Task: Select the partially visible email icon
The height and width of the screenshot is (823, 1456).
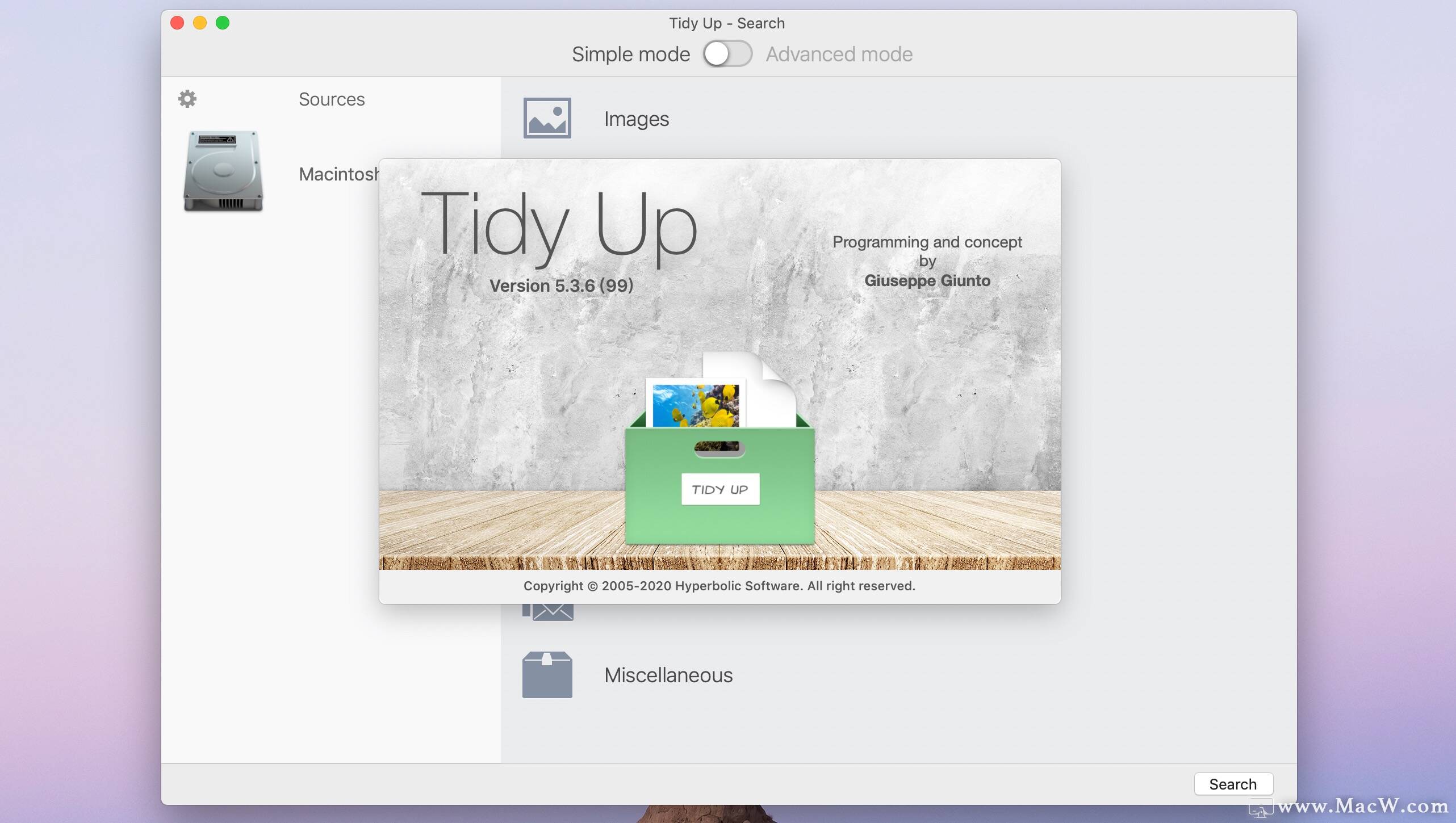Action: coord(546,611)
